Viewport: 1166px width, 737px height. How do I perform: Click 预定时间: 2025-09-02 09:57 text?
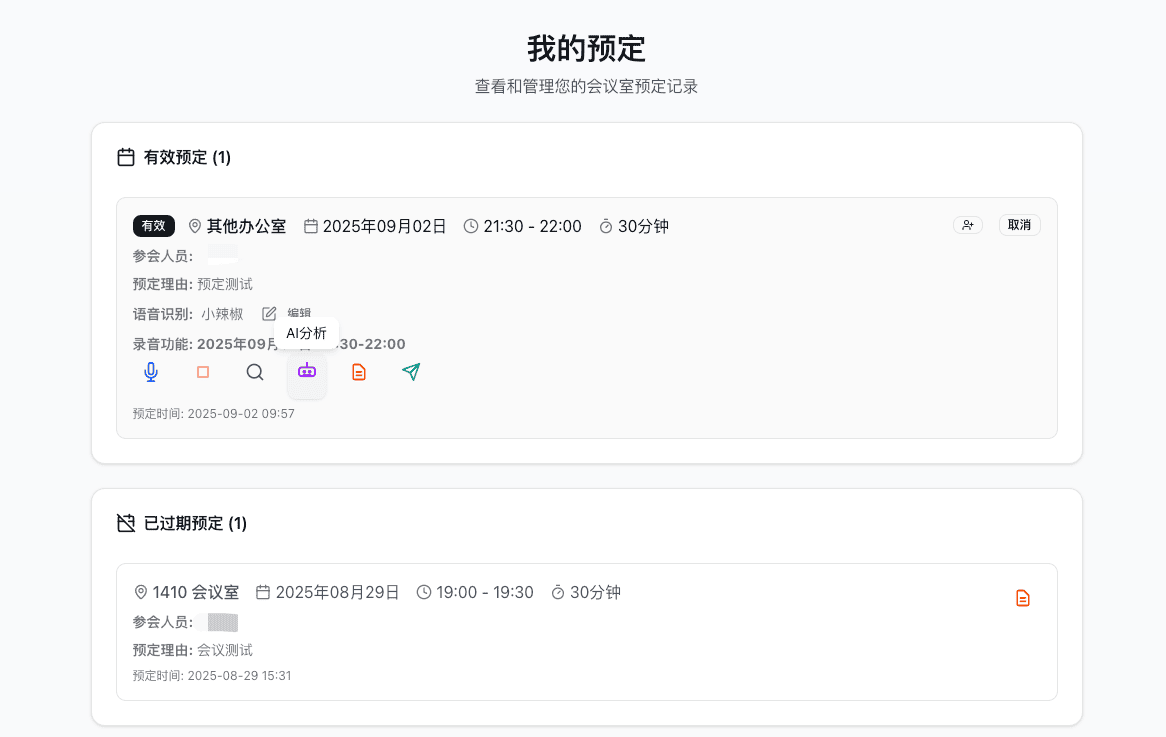(213, 413)
